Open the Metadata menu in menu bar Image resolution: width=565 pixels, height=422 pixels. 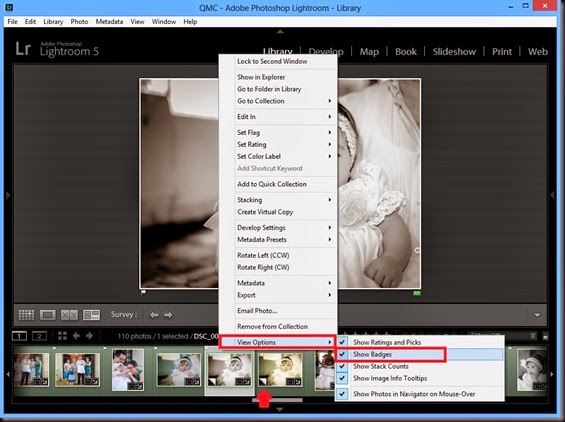[x=109, y=22]
